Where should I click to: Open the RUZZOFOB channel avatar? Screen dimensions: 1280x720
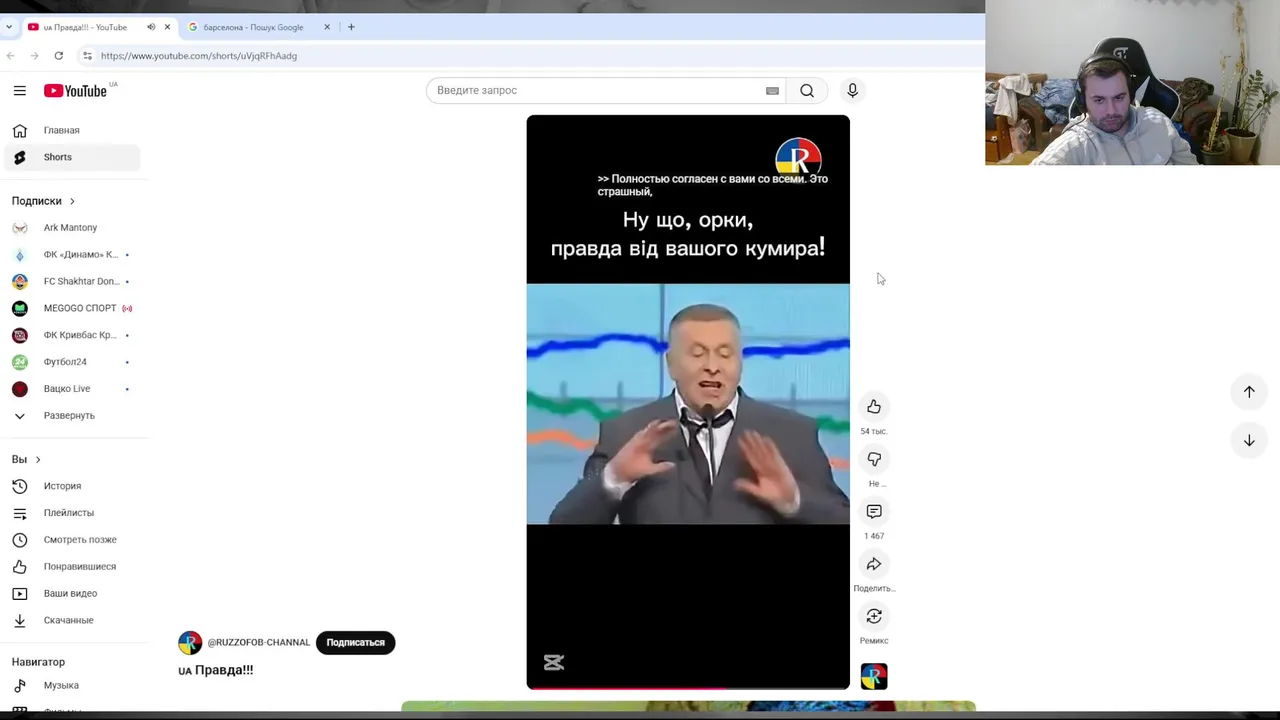190,643
